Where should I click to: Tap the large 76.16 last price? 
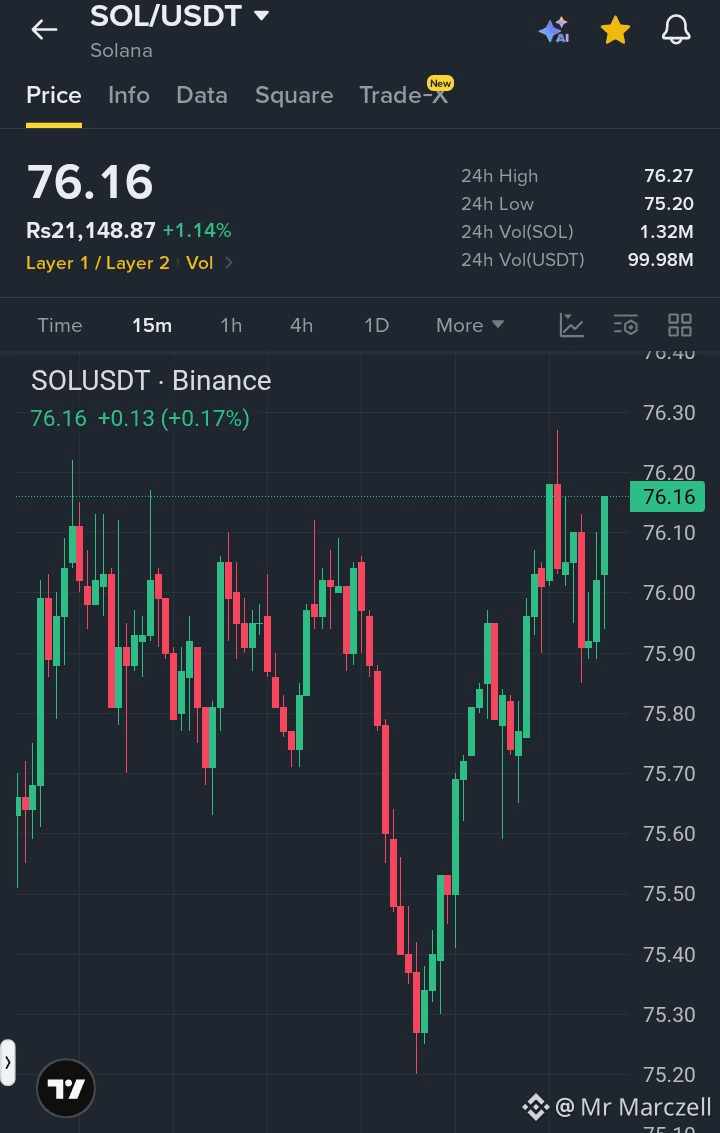[90, 181]
